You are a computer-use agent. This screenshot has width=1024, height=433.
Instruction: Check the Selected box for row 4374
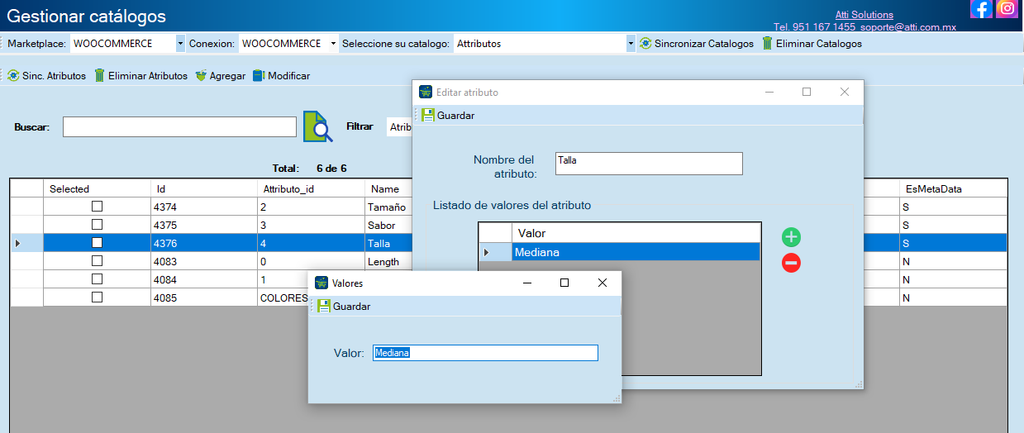97,206
